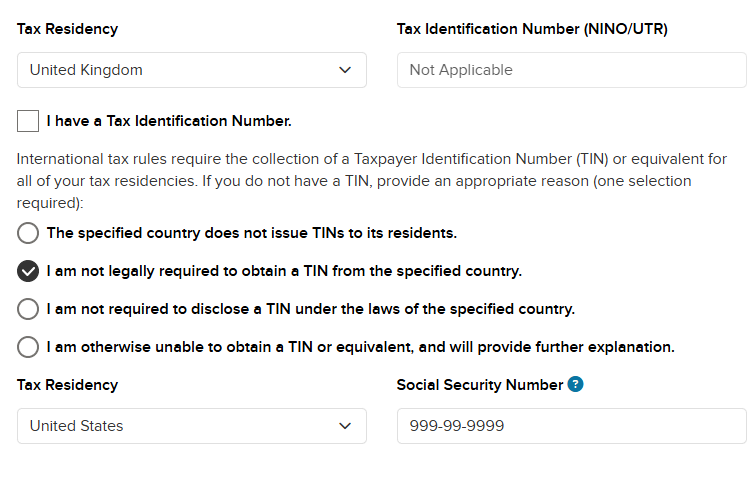
Task: Choose 'not required to disclose a TIN' option
Action: pos(28,309)
